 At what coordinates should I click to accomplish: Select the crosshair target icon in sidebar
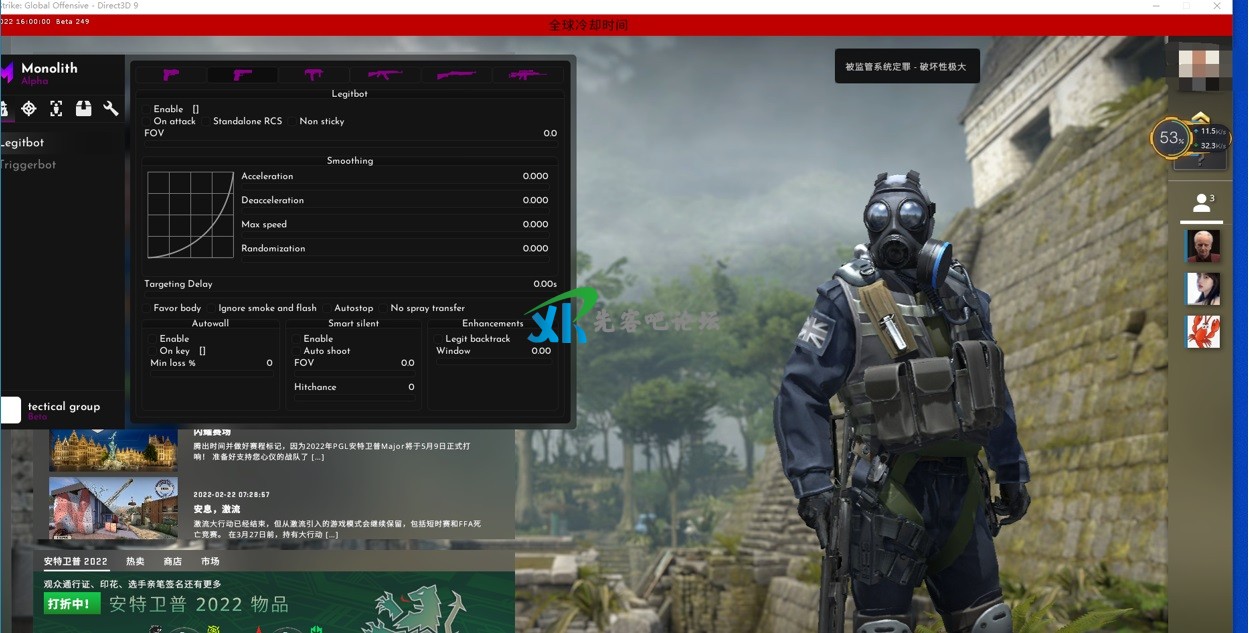coord(29,108)
